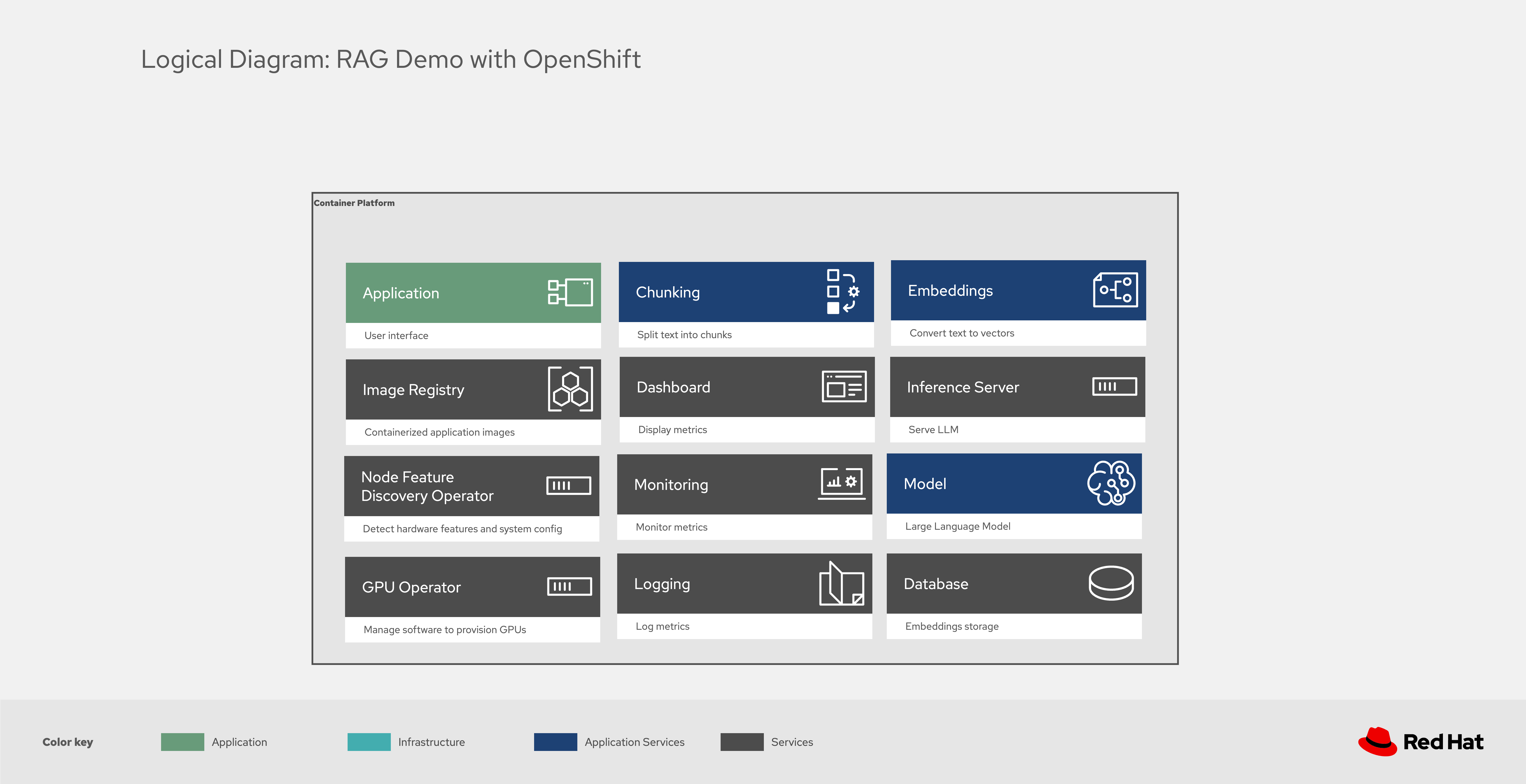This screenshot has width=1526, height=784.
Task: Click the Embeddings vector icon
Action: coord(1115,290)
